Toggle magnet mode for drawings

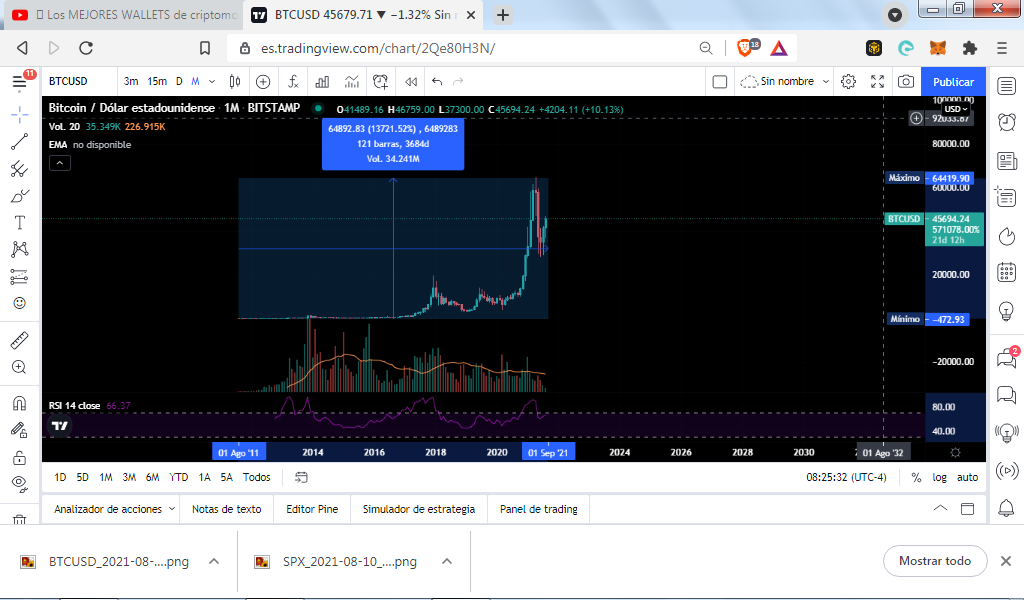[x=20, y=403]
